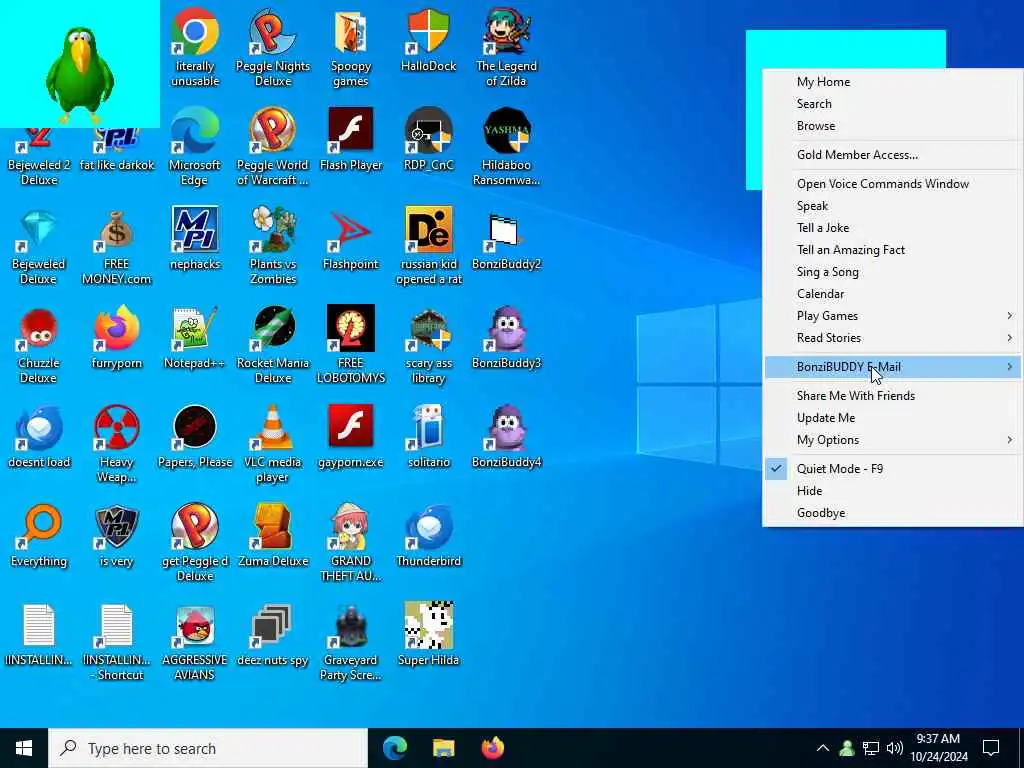1024x768 pixels.
Task: Open the nephacks MPI icon
Action: (x=195, y=238)
